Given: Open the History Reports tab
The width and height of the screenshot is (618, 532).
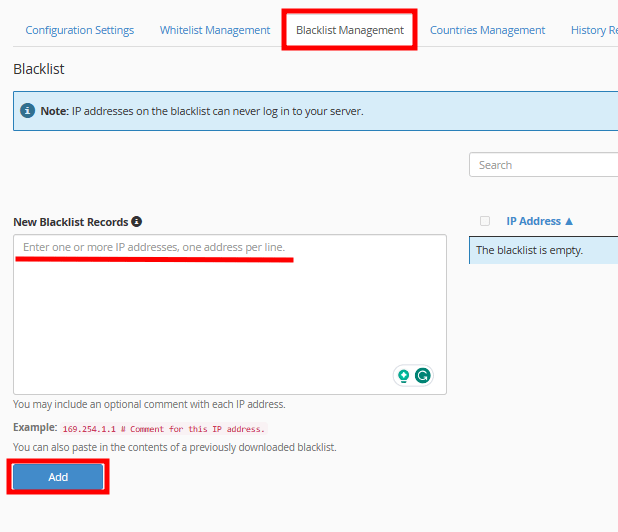Looking at the screenshot, I should (x=594, y=30).
